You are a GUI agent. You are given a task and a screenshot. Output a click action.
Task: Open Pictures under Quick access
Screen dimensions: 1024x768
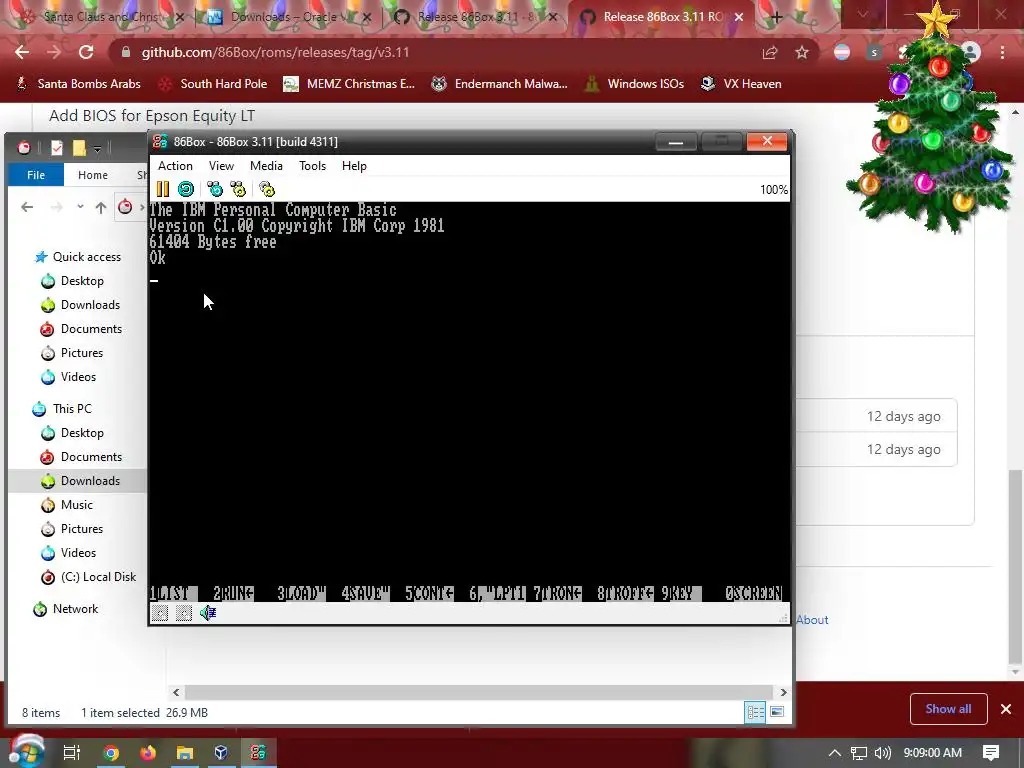coord(72,353)
